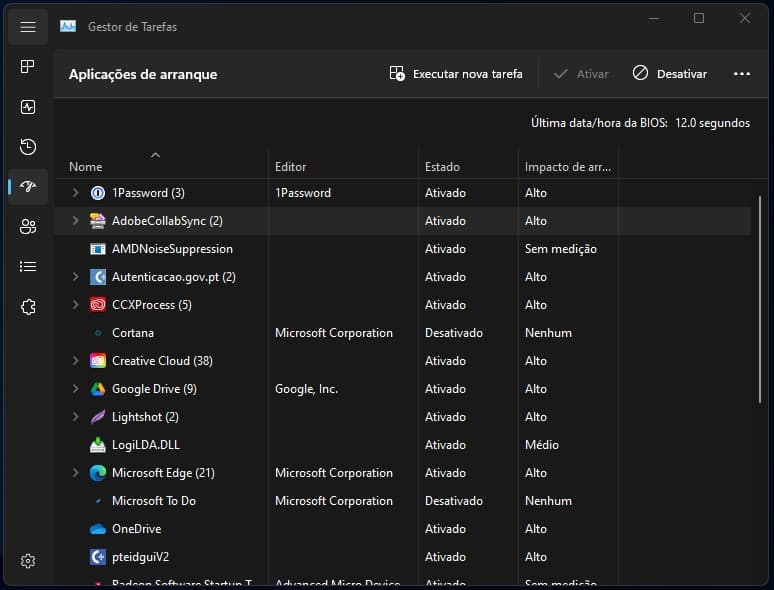Image resolution: width=774 pixels, height=590 pixels.
Task: Expand the 1Password (3) group
Action: click(76, 193)
